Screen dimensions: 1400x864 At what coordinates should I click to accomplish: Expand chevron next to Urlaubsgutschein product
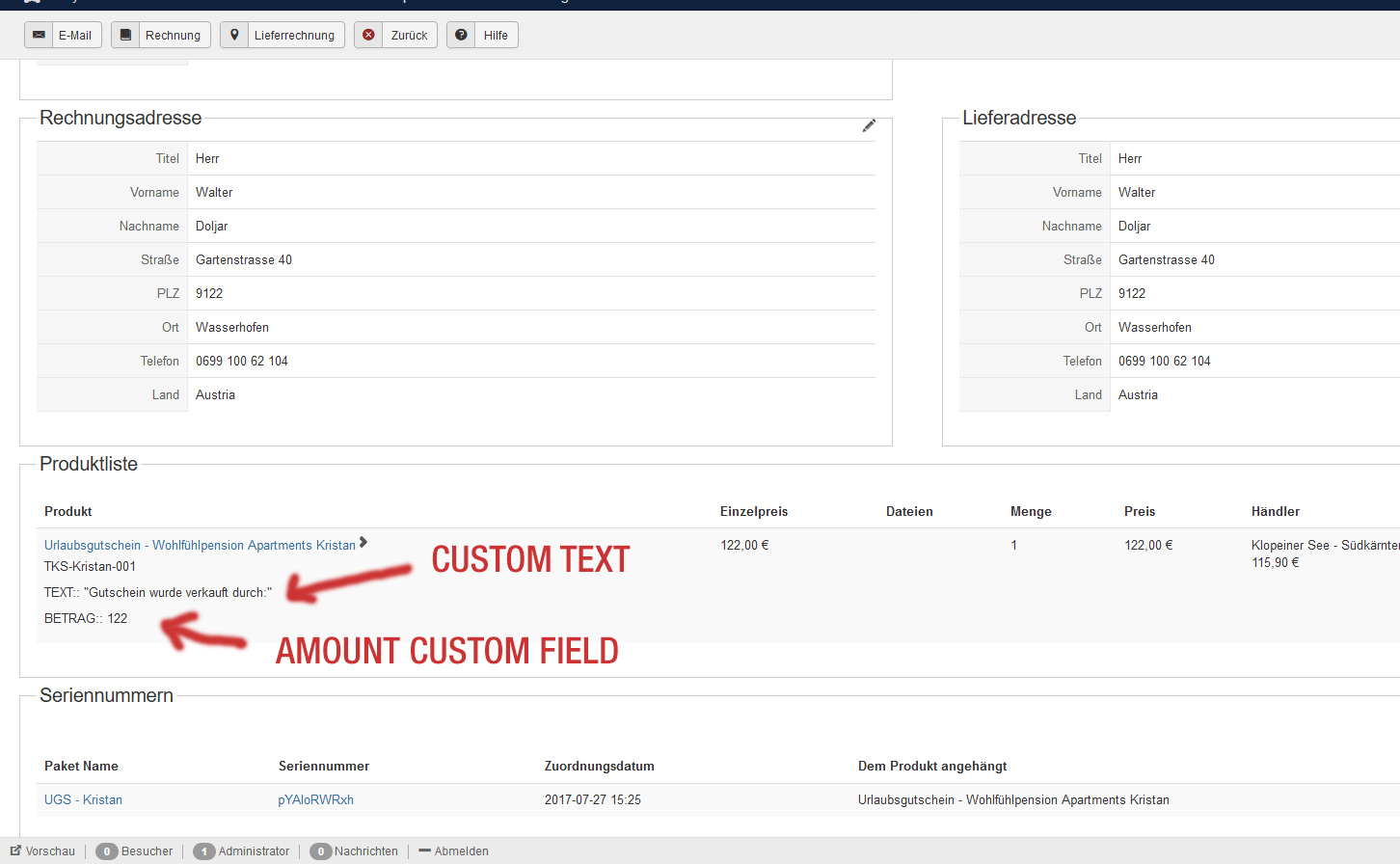363,543
